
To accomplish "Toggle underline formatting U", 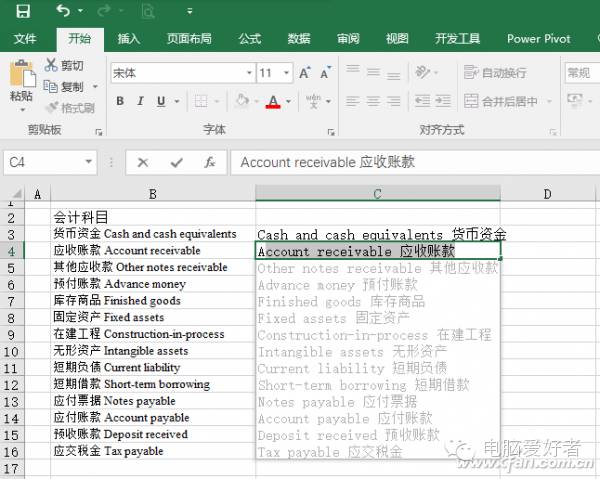I will 161,101.
